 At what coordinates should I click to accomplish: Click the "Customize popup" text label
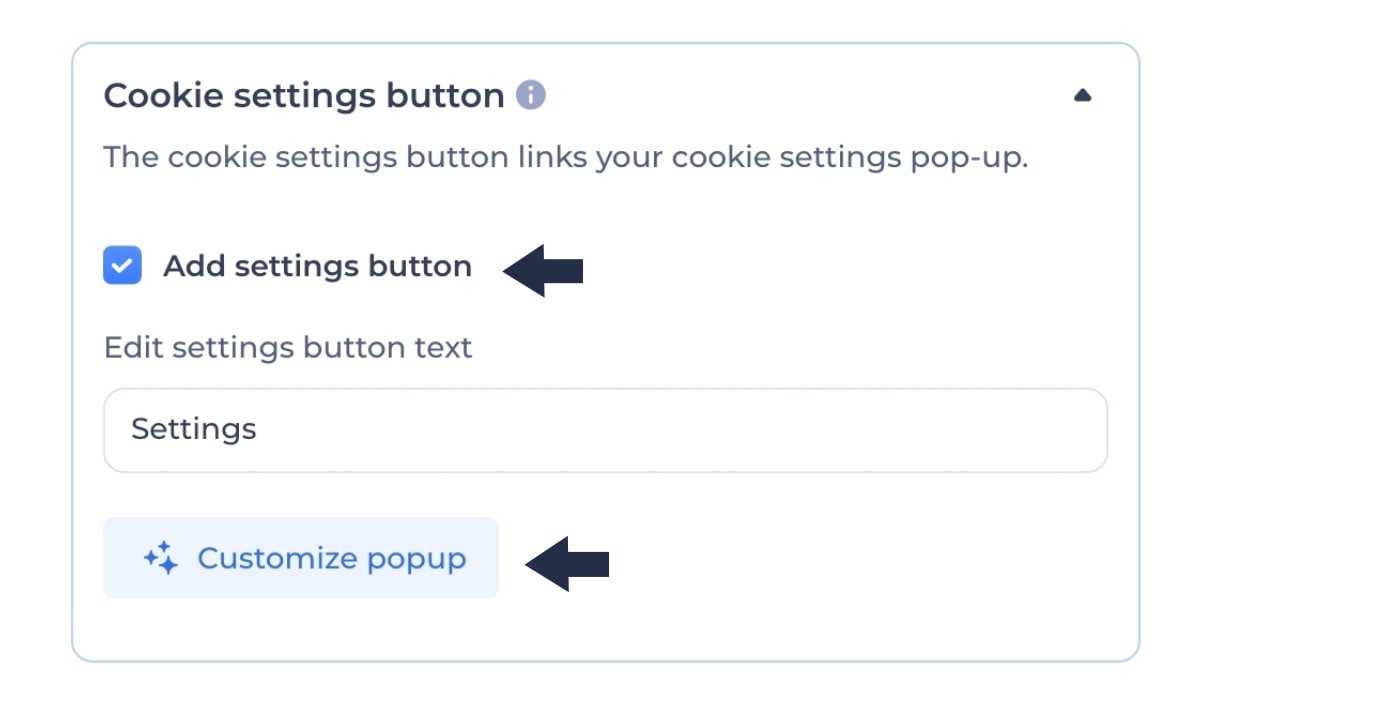[331, 558]
